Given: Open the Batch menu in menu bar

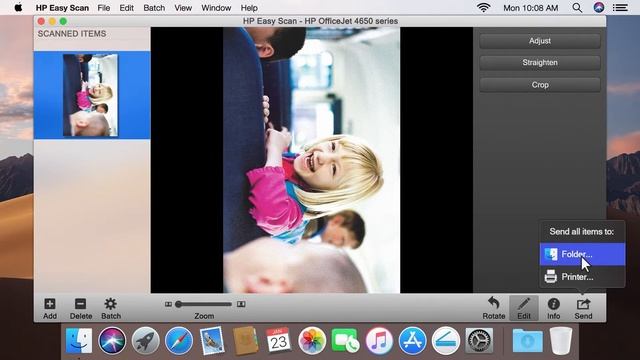Looking at the screenshot, I should [154, 8].
